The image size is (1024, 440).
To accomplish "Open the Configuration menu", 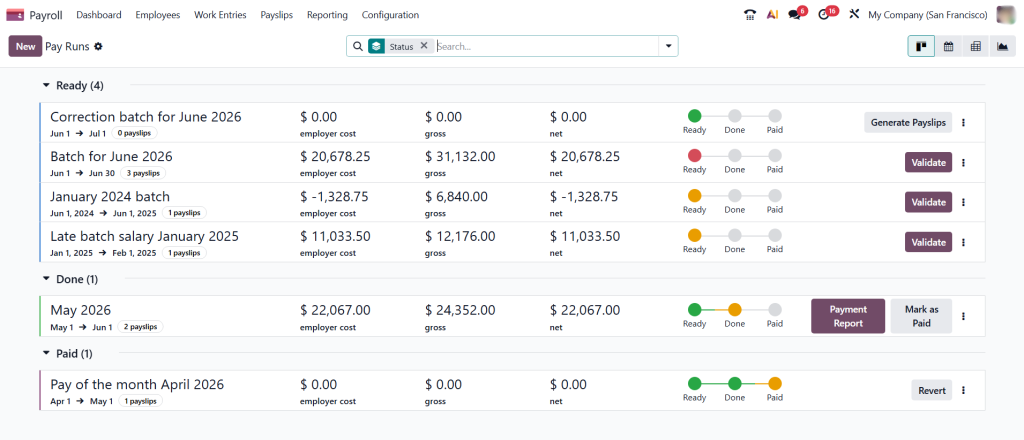I will pos(391,14).
